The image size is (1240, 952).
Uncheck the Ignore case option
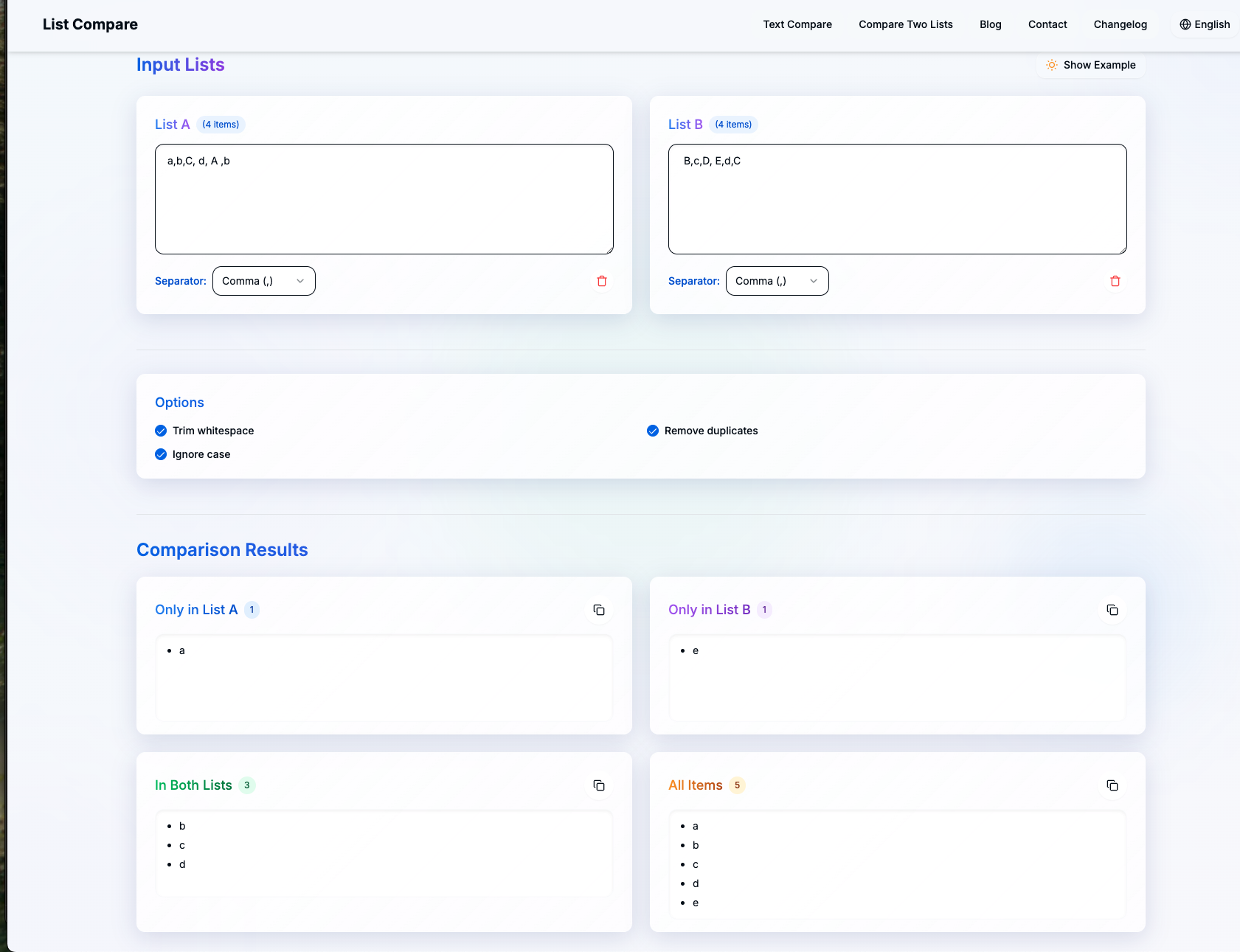pyautogui.click(x=161, y=454)
